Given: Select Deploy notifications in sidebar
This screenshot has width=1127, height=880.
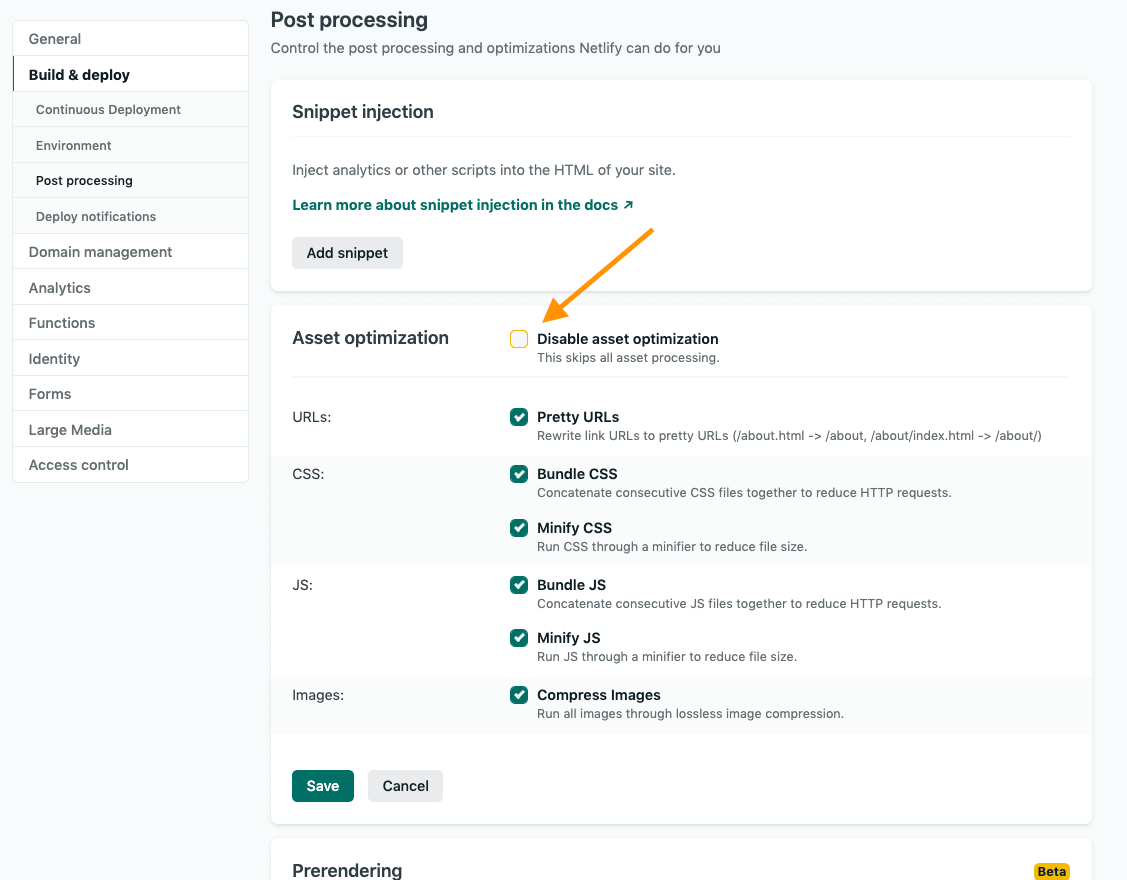Looking at the screenshot, I should [x=96, y=217].
